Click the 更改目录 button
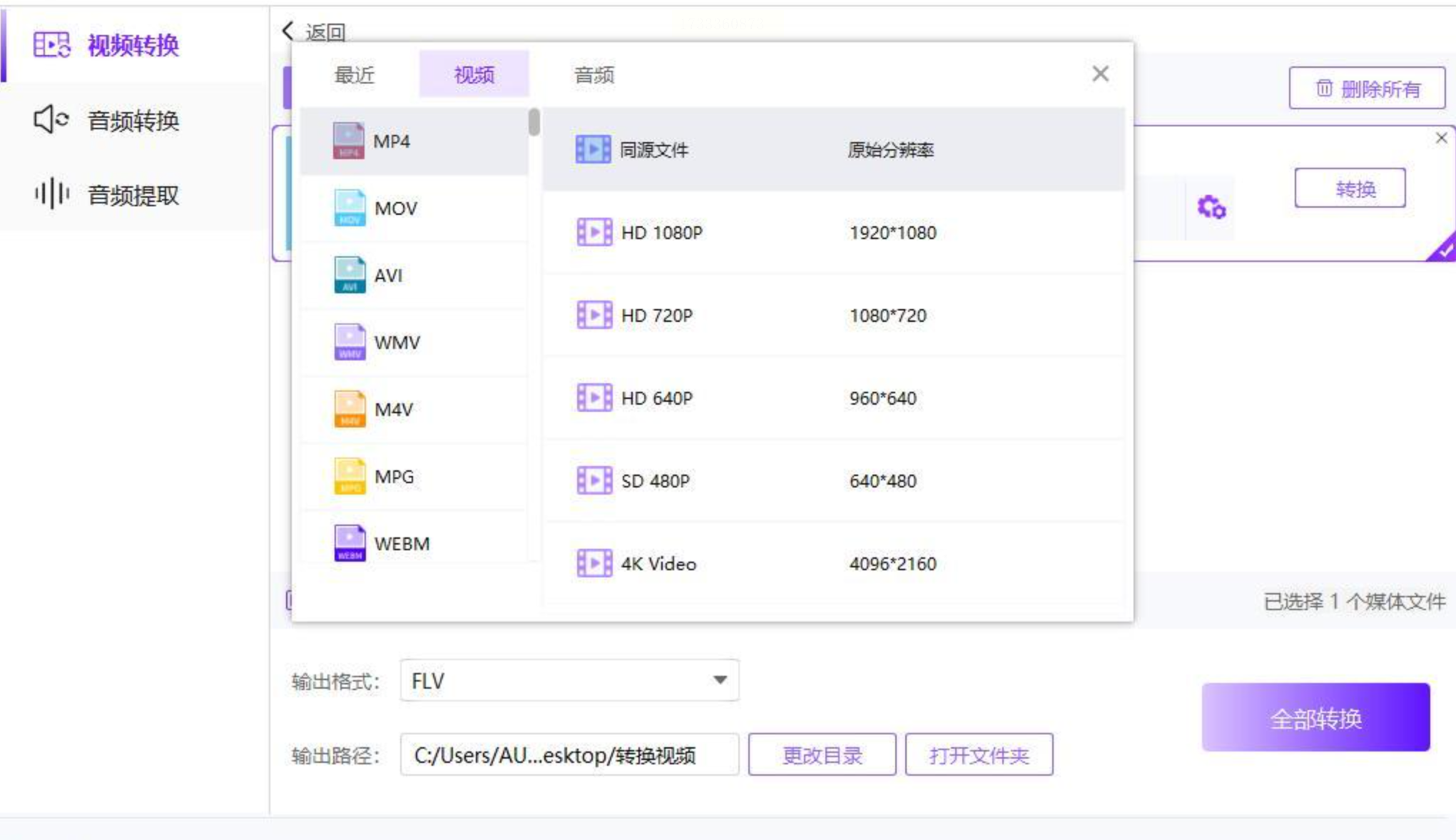 coord(822,754)
